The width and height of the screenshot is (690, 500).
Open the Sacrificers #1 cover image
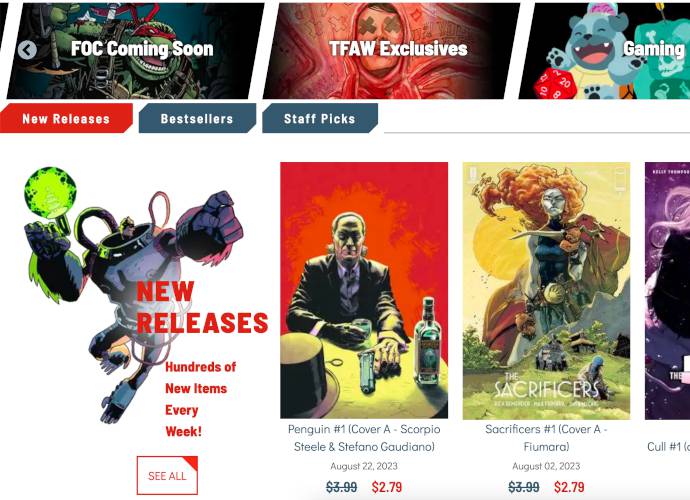546,290
